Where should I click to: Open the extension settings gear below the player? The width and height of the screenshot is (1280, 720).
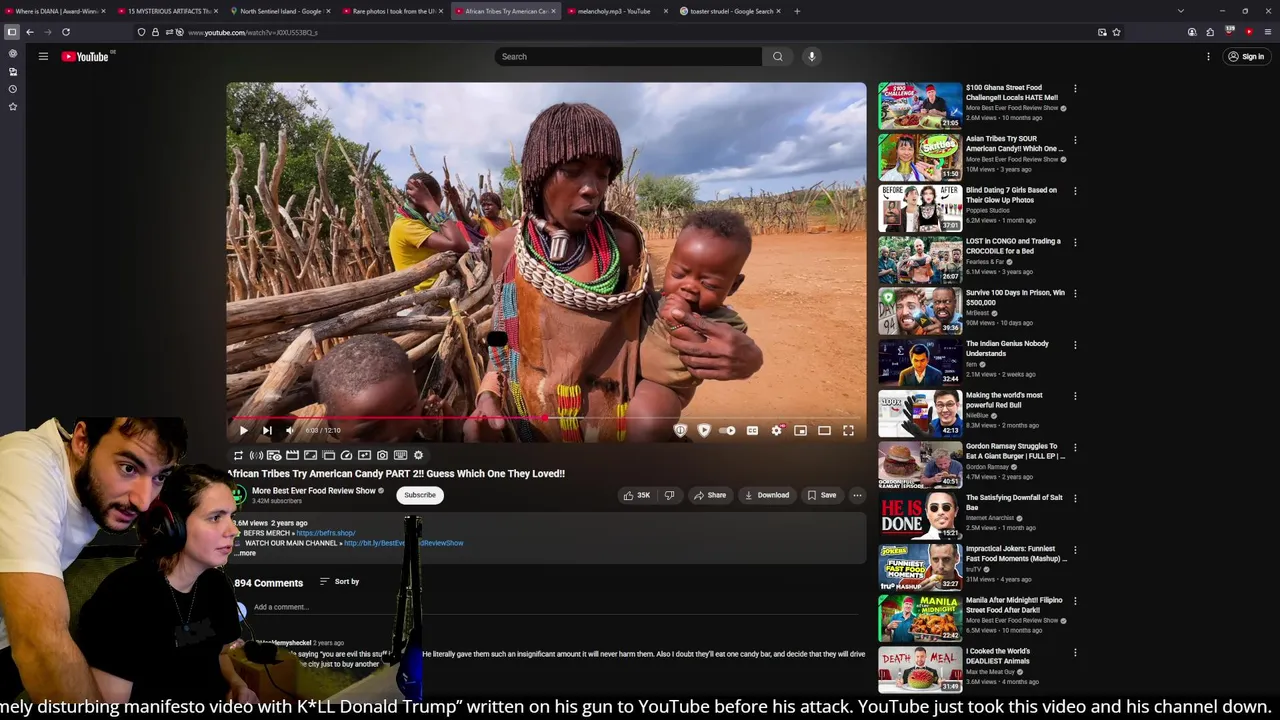(418, 455)
